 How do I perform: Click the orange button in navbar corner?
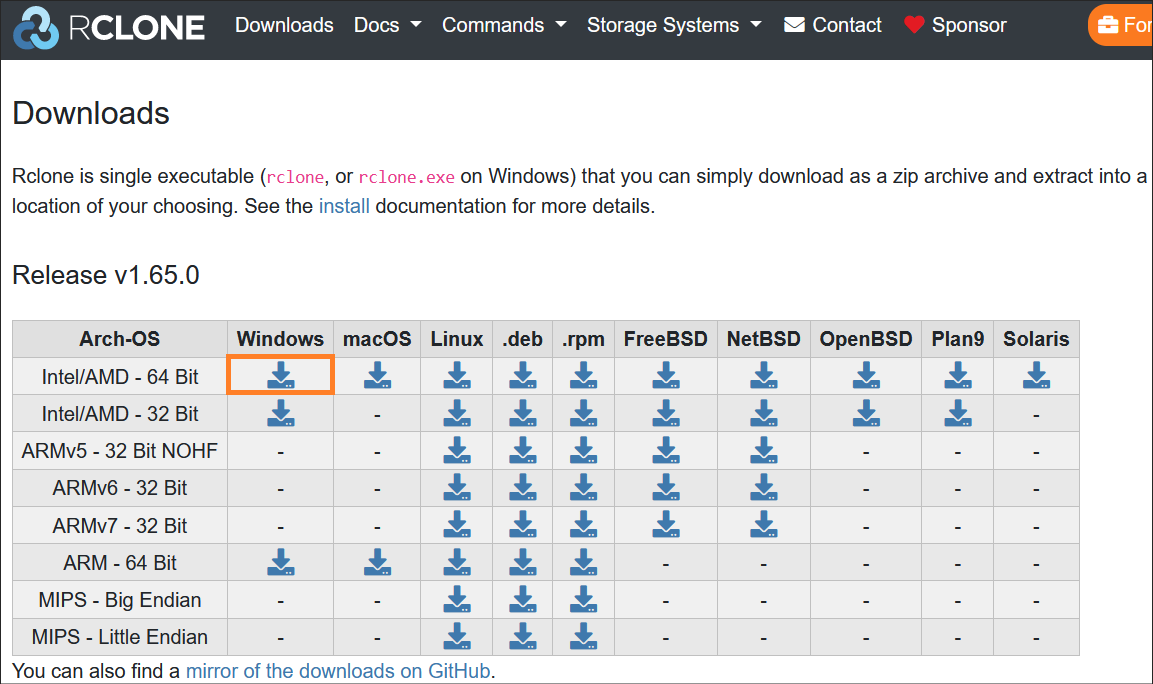1121,25
